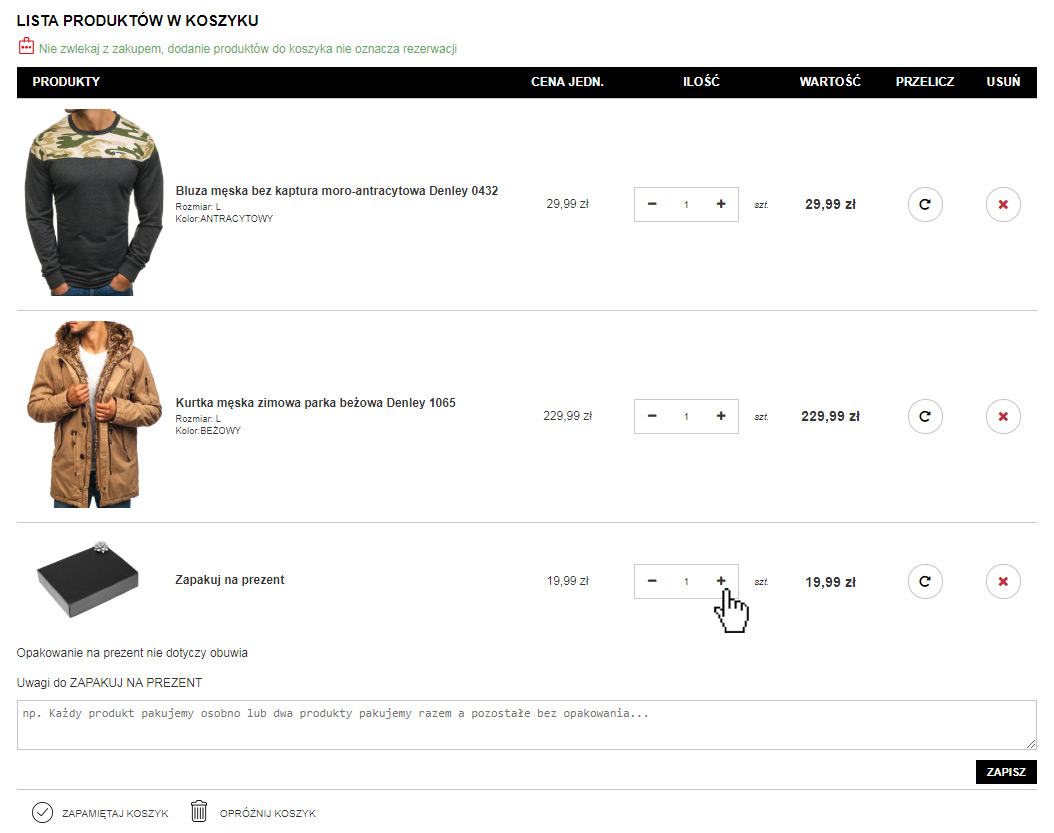Reduce gift wrapping quantity by one

(x=652, y=581)
